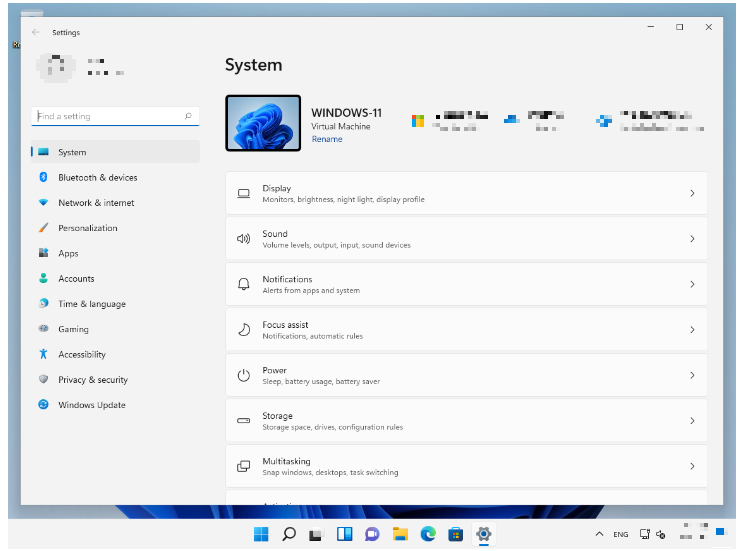Open Privacy & security section
This screenshot has width=738, height=551.
point(115,380)
